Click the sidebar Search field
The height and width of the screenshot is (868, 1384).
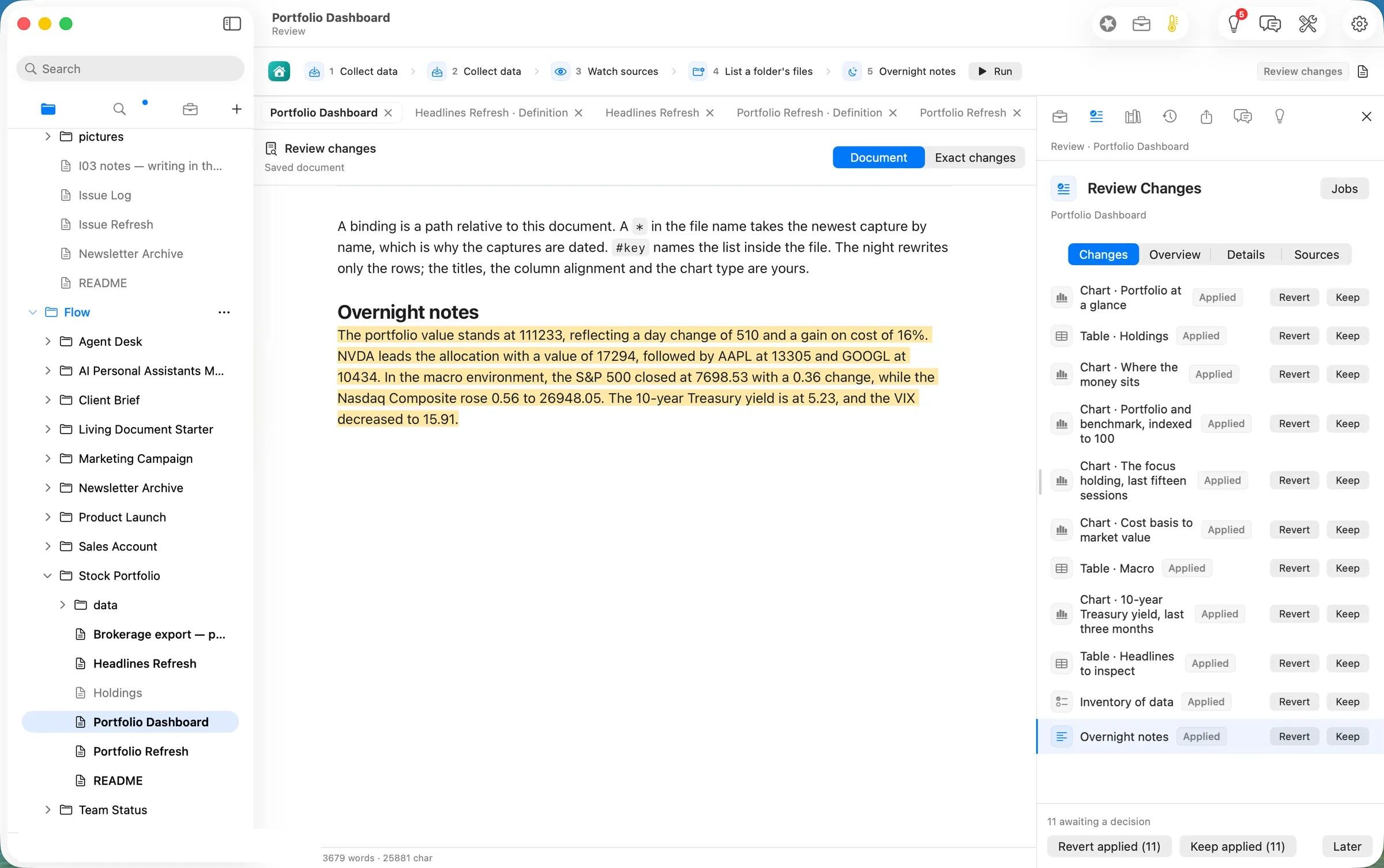coord(130,69)
